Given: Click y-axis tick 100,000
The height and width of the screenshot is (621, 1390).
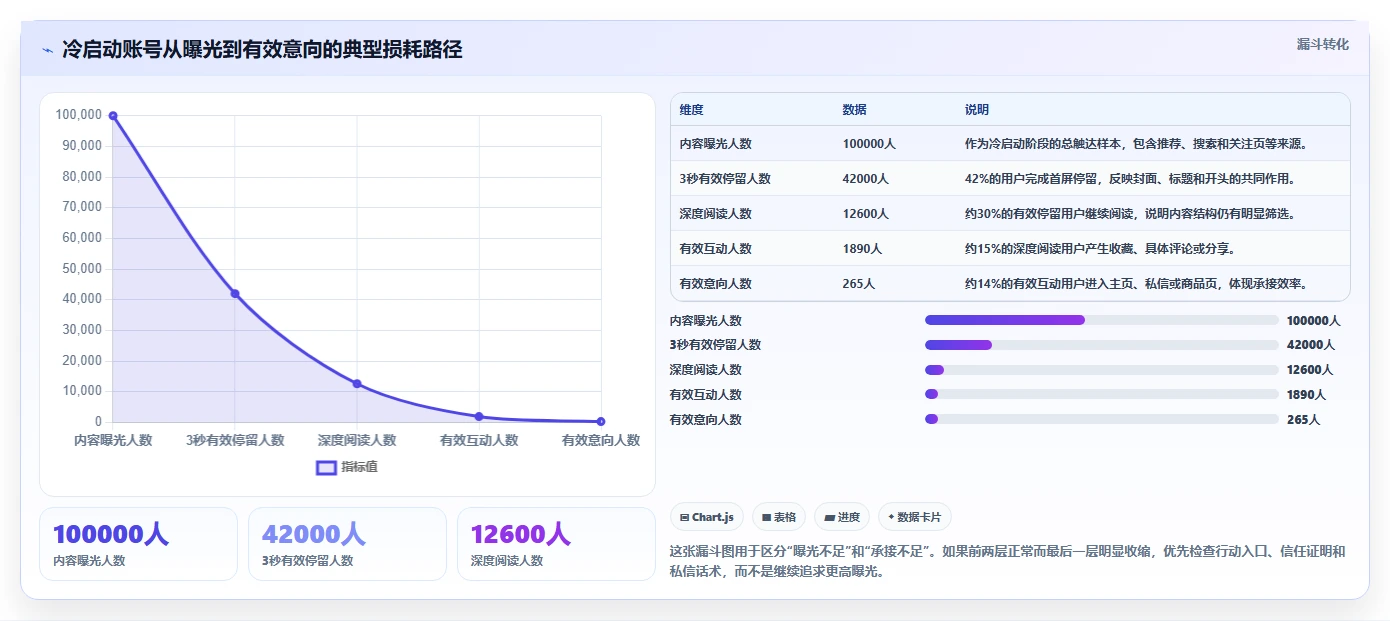Looking at the screenshot, I should [x=79, y=115].
